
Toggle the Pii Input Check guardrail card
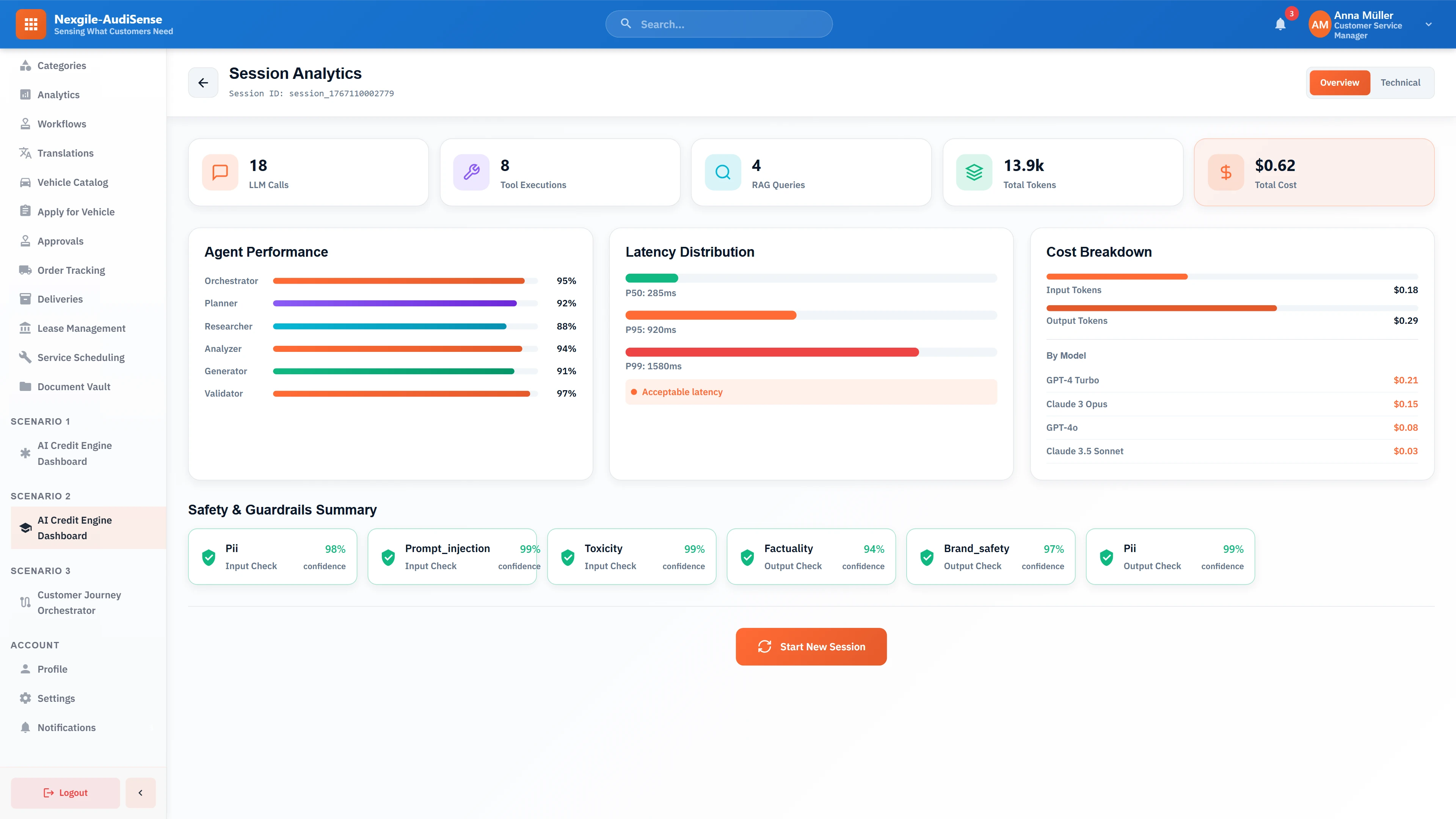pyautogui.click(x=272, y=556)
